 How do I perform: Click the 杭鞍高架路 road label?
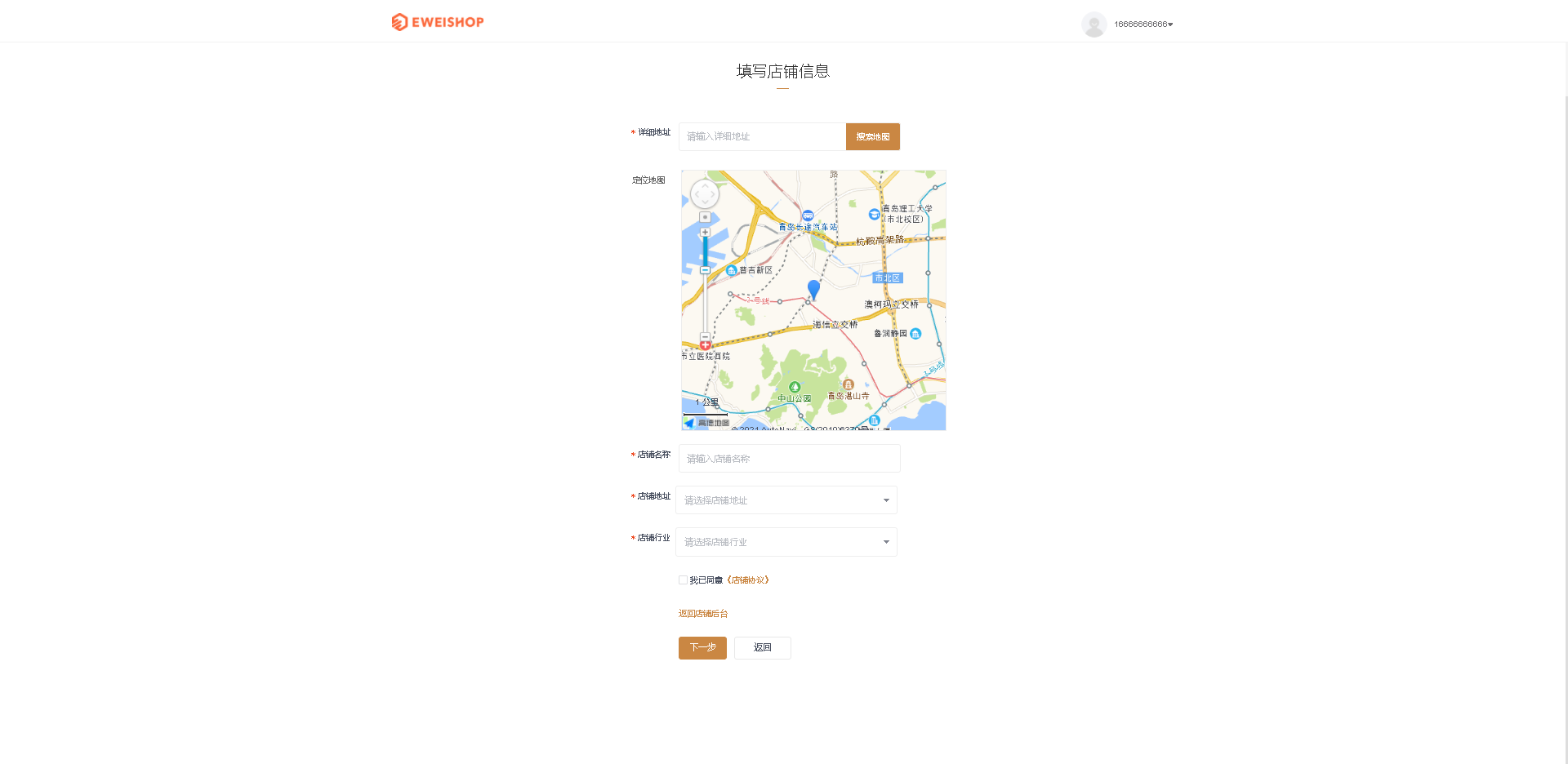pos(880,240)
